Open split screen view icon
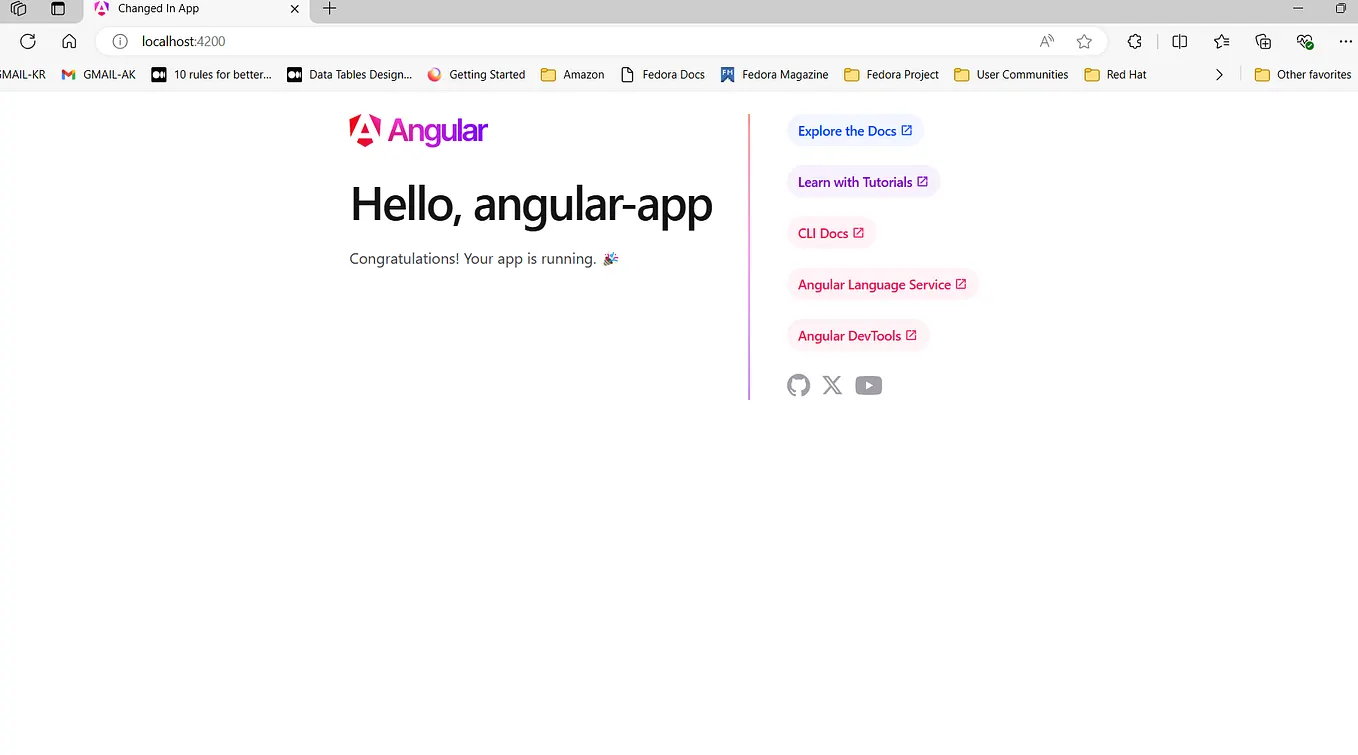The height and width of the screenshot is (755, 1358). [1180, 41]
